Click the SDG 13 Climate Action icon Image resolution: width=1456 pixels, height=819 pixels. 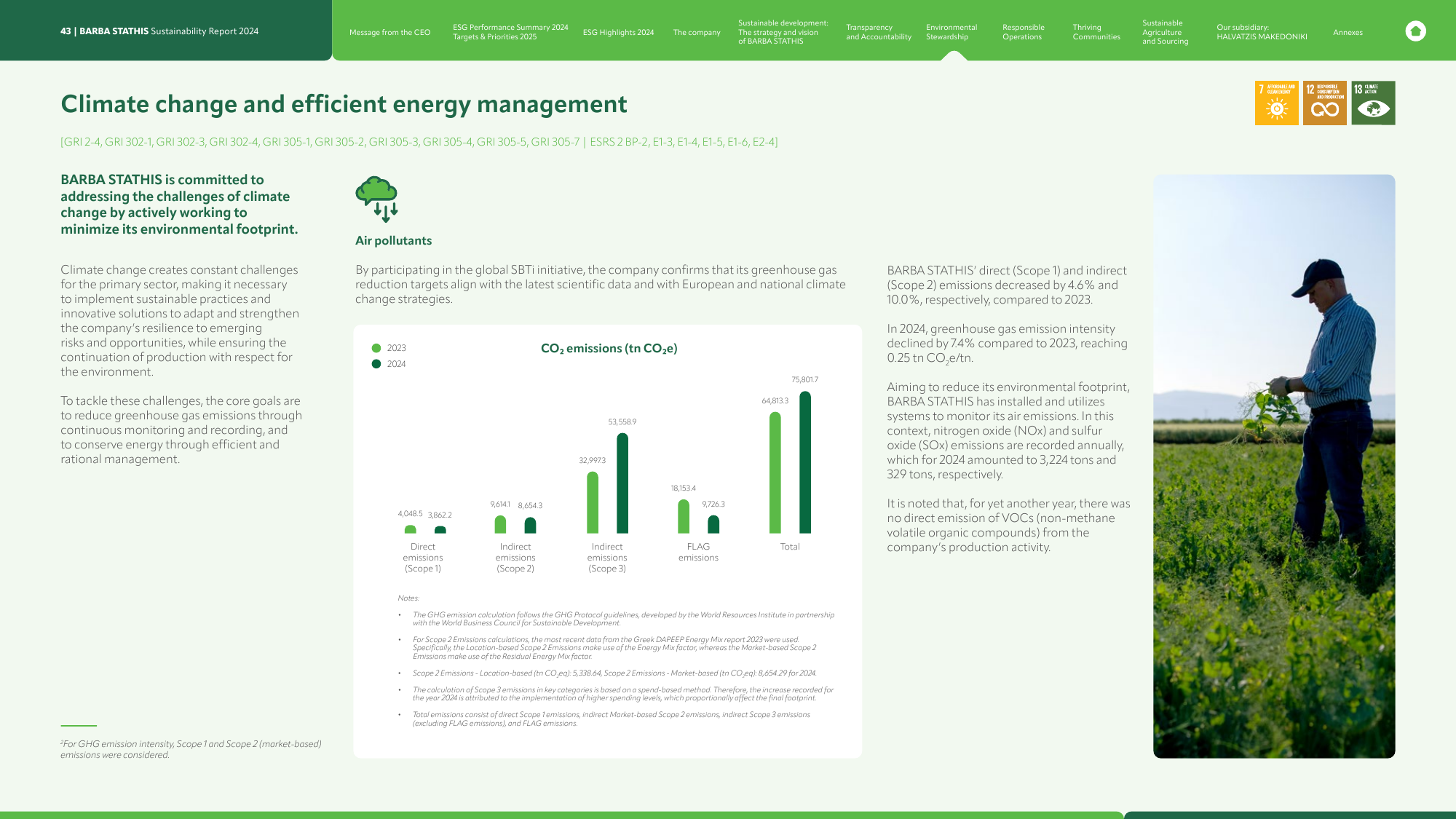click(1373, 103)
